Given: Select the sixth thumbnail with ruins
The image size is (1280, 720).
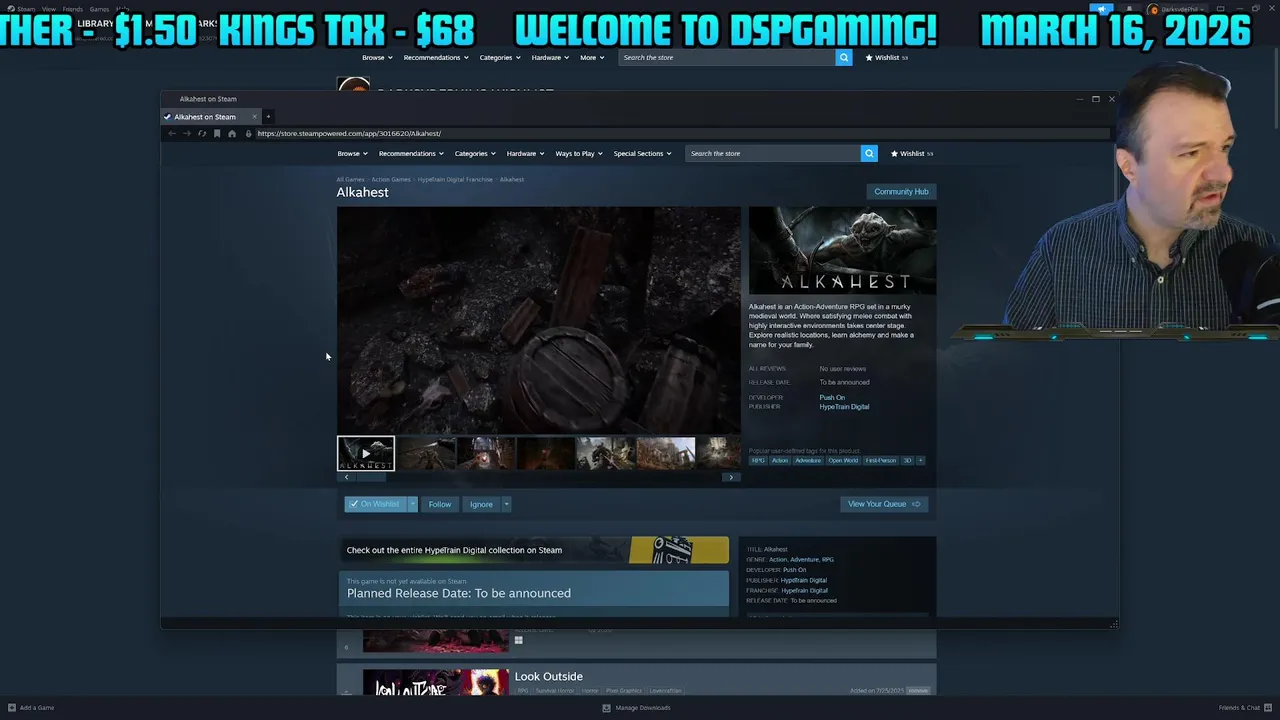Looking at the screenshot, I should 666,453.
